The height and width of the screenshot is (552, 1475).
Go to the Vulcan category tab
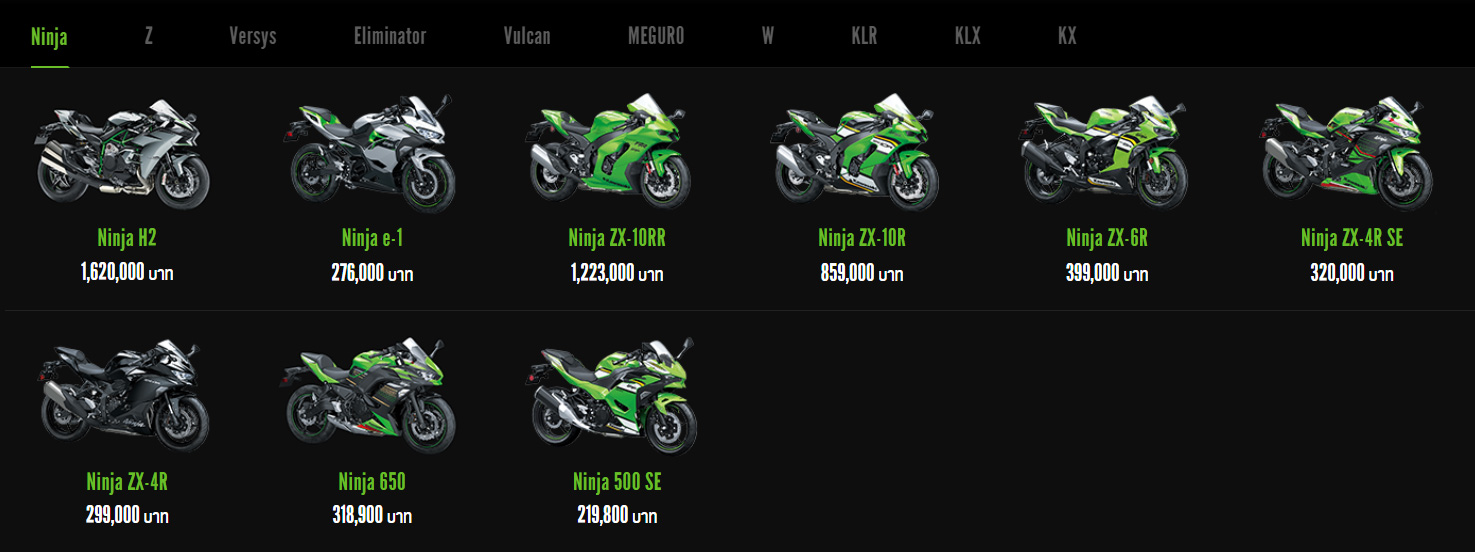tap(527, 37)
